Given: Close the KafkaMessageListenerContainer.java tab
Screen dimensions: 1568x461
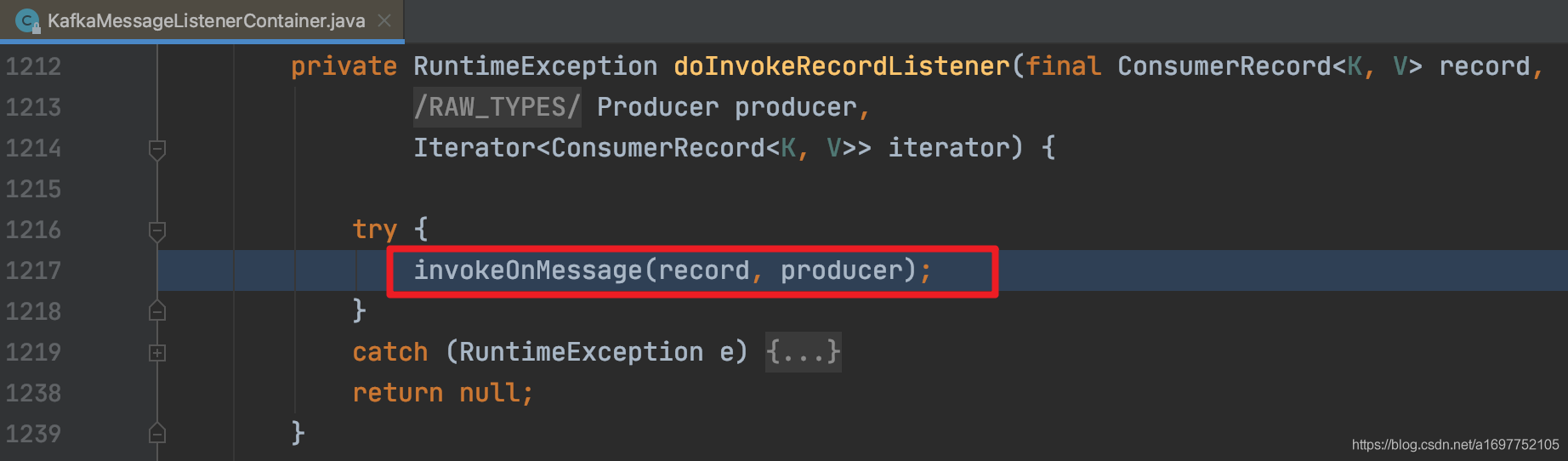Looking at the screenshot, I should (384, 20).
